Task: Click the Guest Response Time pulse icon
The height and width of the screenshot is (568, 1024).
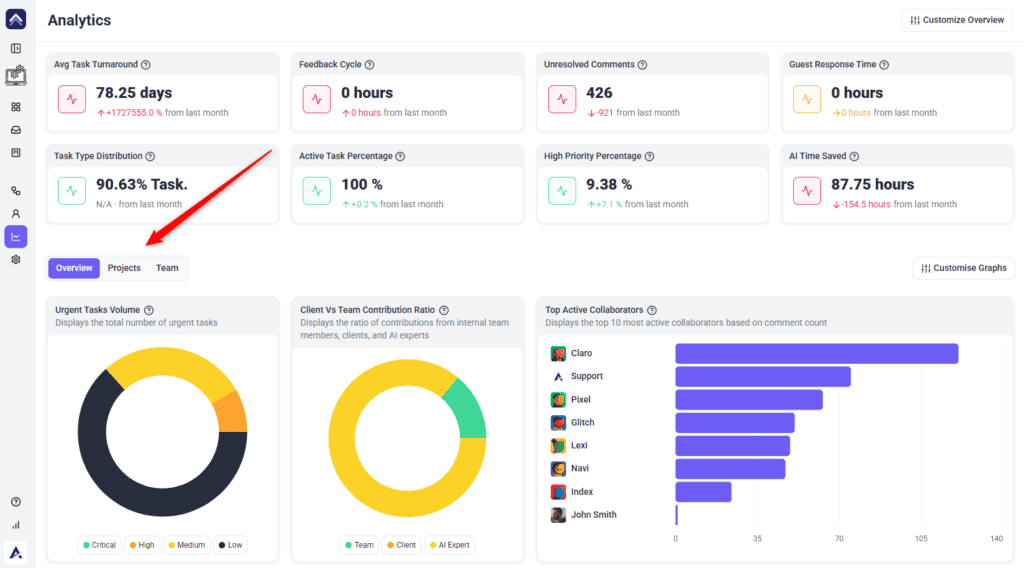Action: [807, 99]
